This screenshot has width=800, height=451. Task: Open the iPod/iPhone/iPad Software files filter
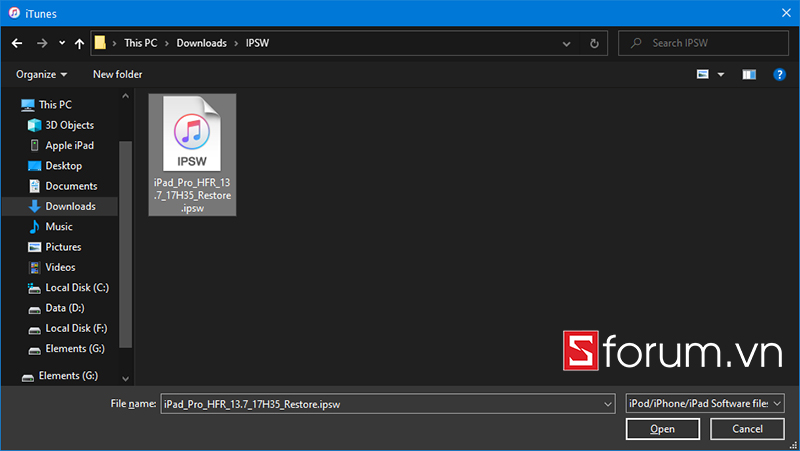705,404
